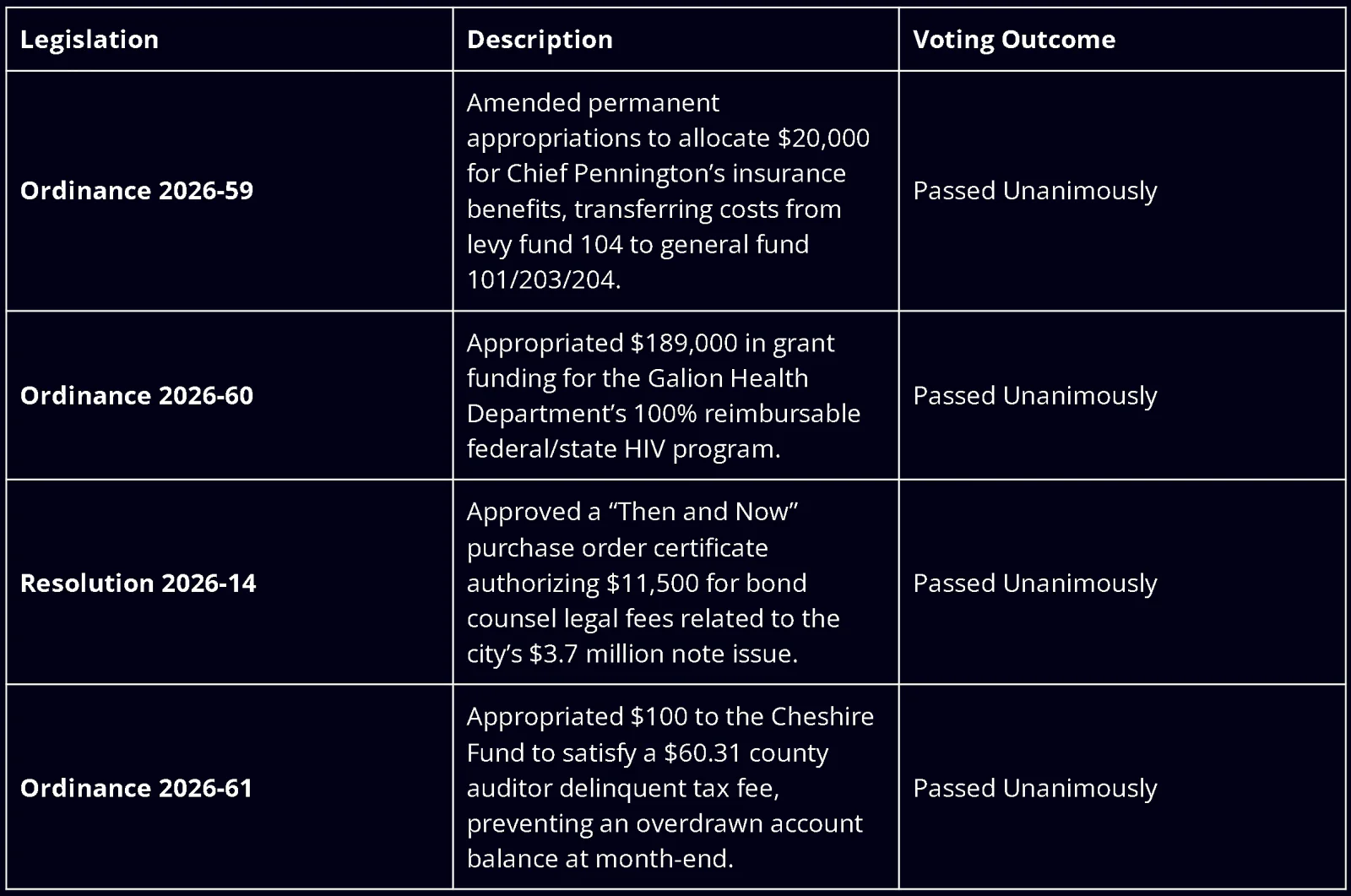Click the Then and Now certificate description
This screenshot has height=896, width=1351.
tap(654, 583)
